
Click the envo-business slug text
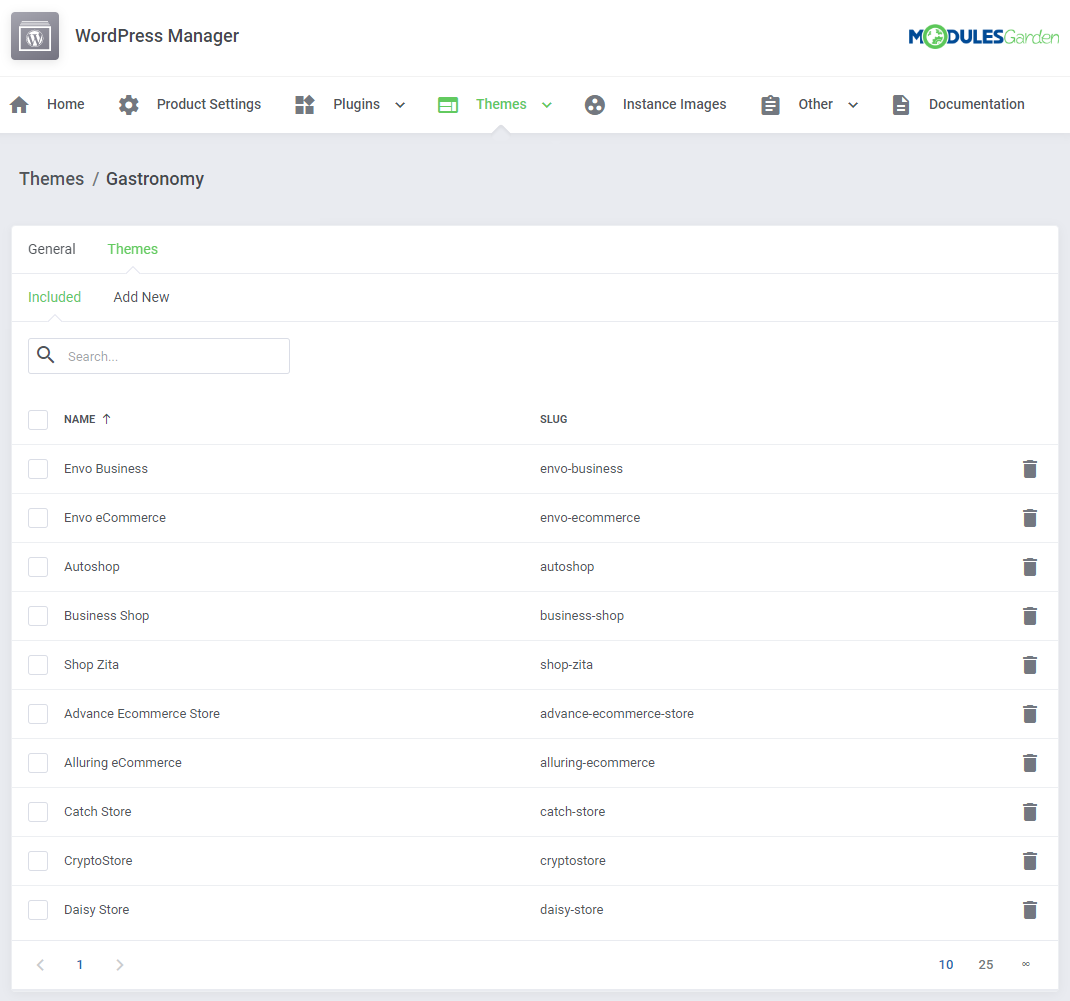[581, 469]
